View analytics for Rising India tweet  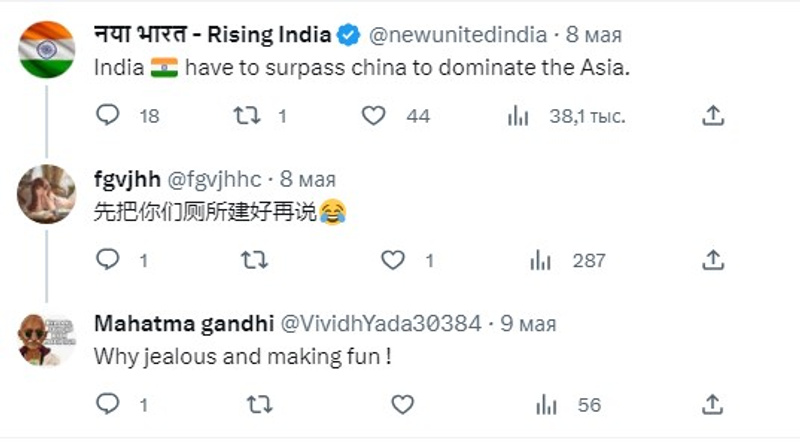[518, 116]
